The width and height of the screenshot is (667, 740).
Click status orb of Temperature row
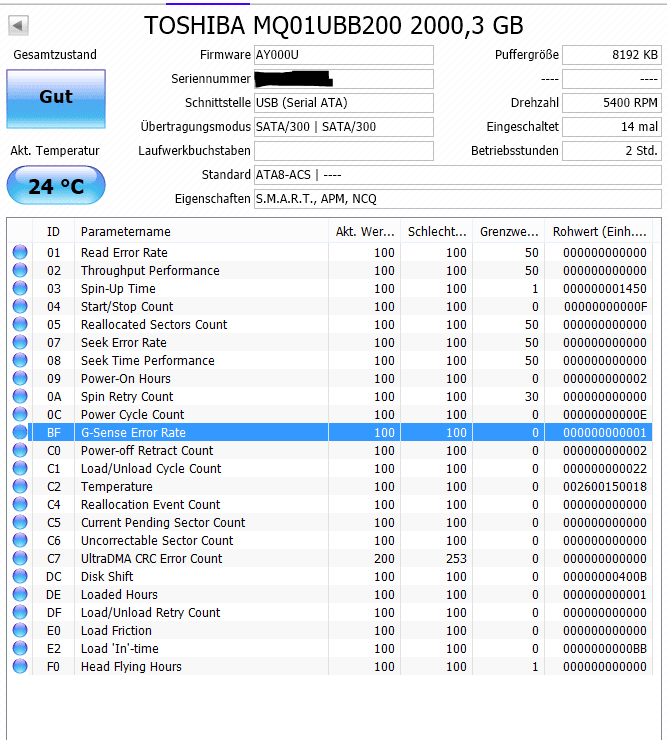pos(20,486)
